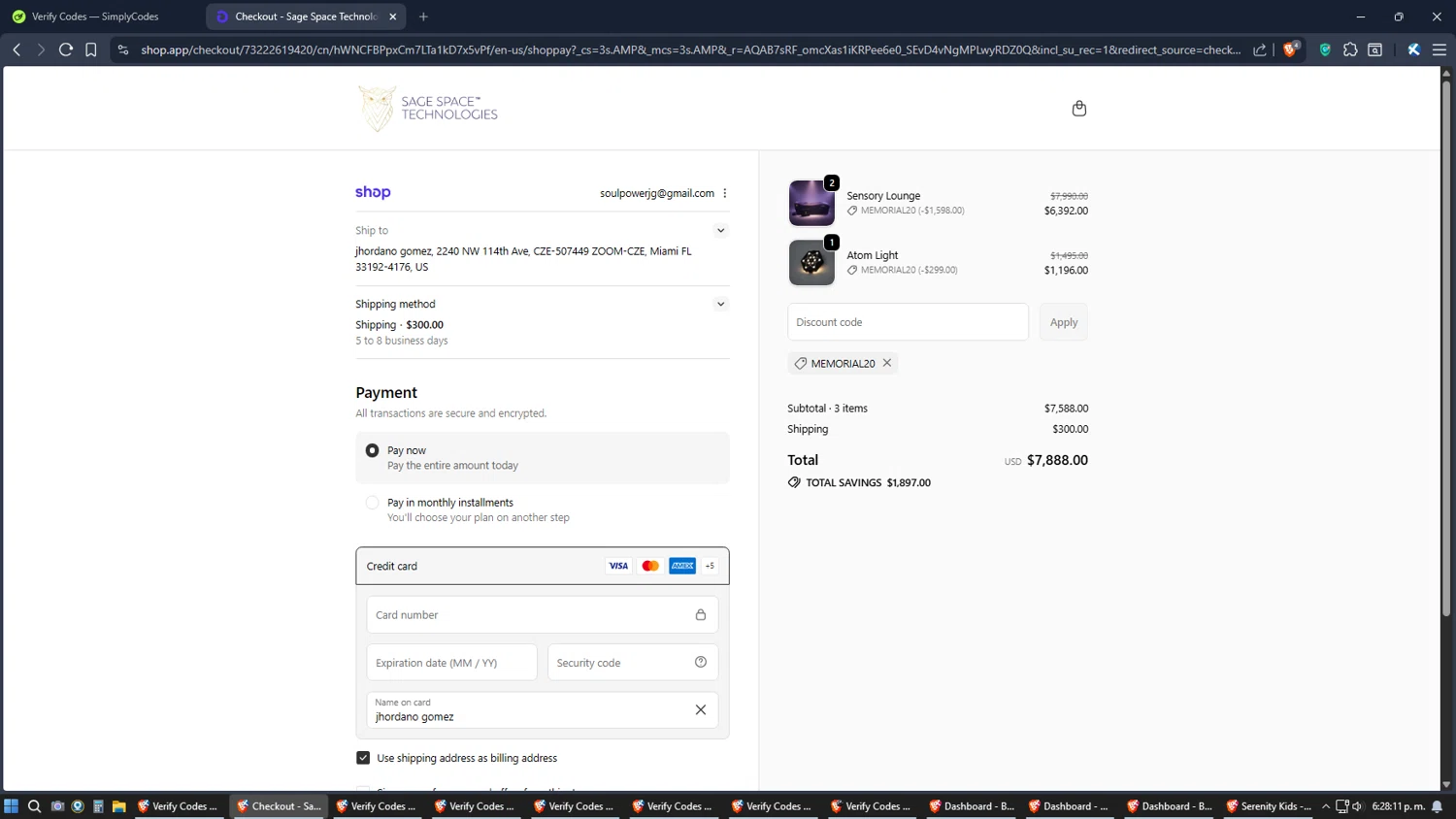The width and height of the screenshot is (1456, 819).
Task: Click the Mastercard logo
Action: pos(650,566)
